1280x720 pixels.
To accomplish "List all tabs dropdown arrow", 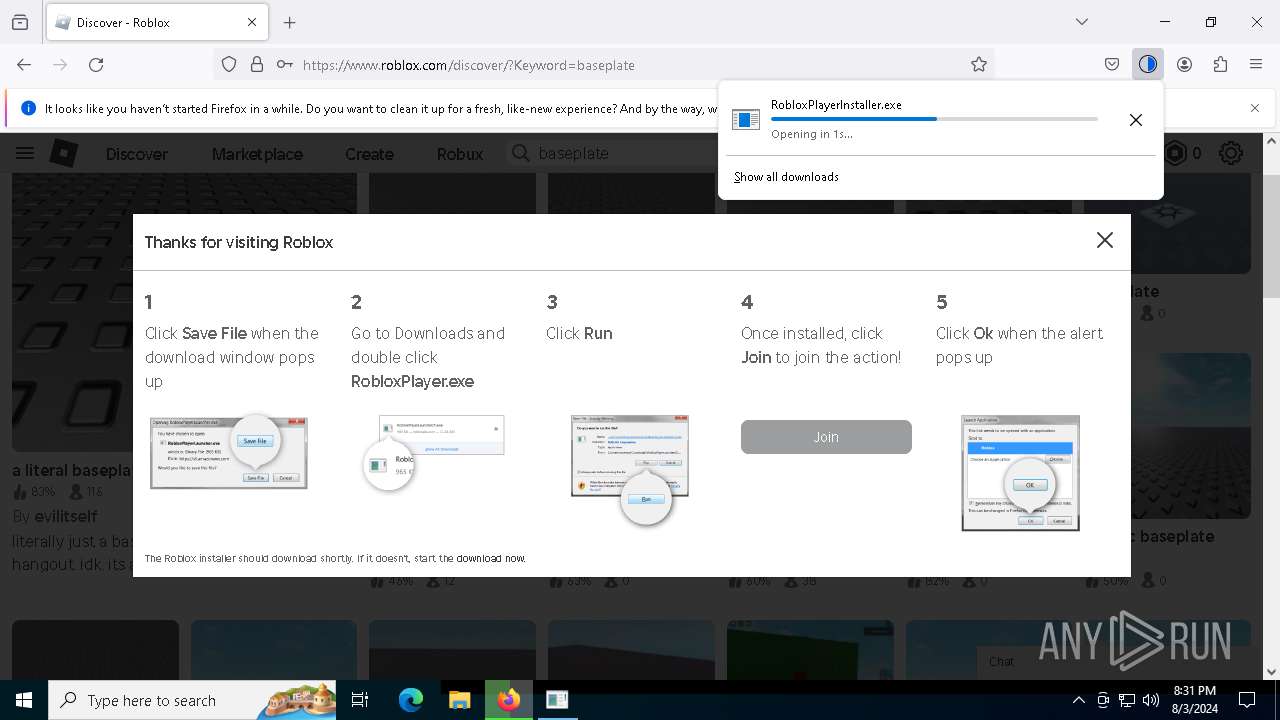I will tap(1082, 22).
